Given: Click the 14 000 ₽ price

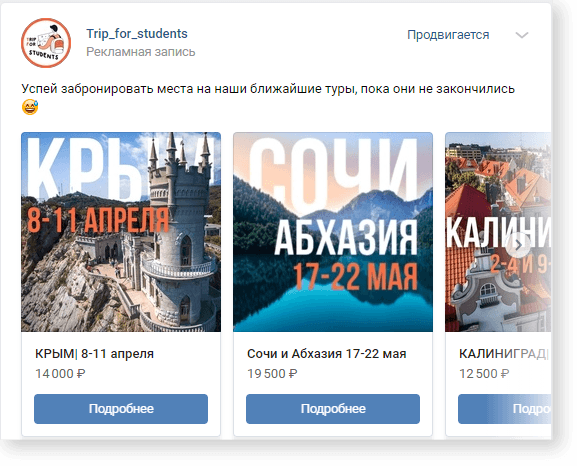Looking at the screenshot, I should [60, 374].
